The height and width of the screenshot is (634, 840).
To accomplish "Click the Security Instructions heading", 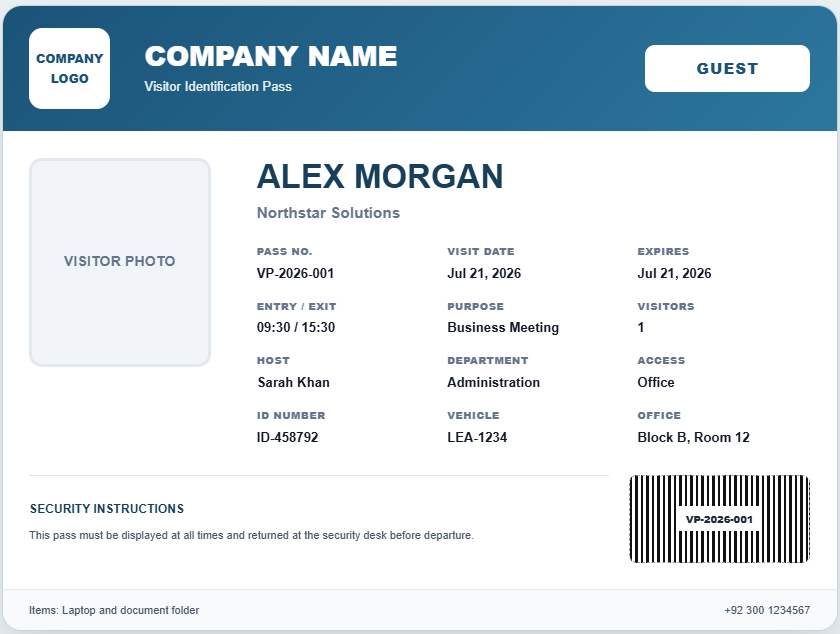I will click(x=107, y=509).
